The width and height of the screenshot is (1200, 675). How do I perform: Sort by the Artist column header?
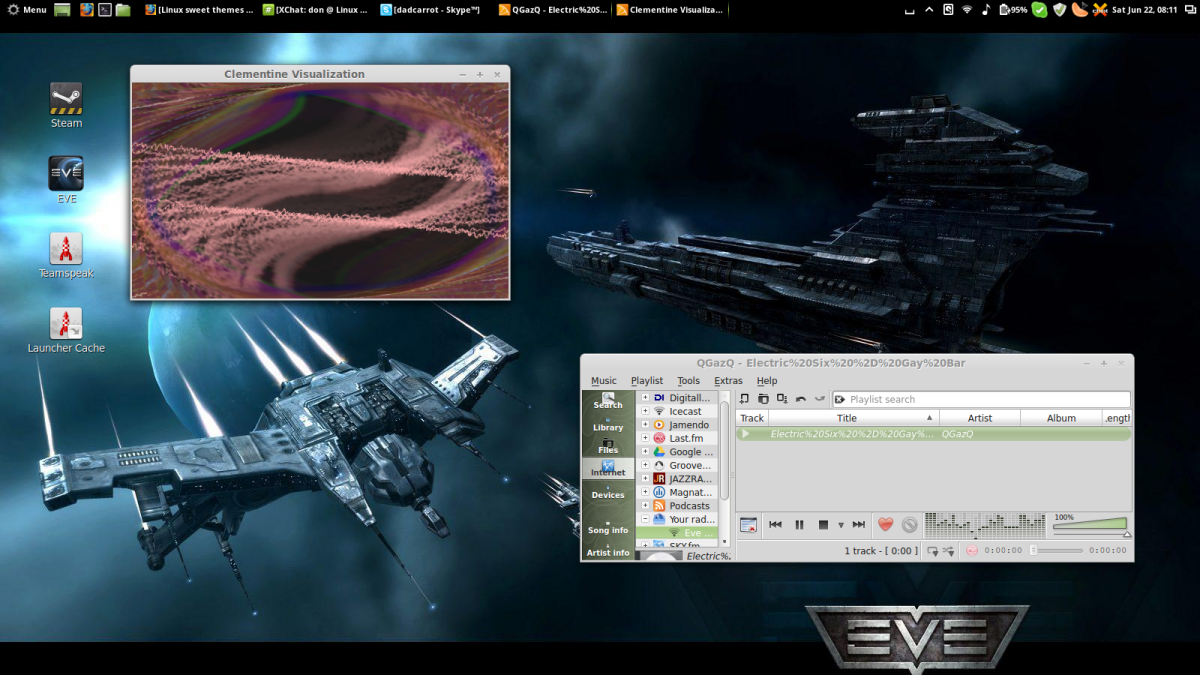pyautogui.click(x=980, y=418)
